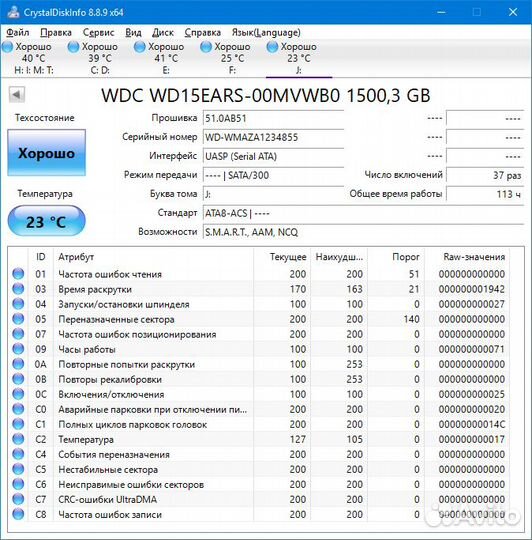Click status orb for 07 Частота ошибок позиционирования
The width and height of the screenshot is (532, 540).
(18, 334)
